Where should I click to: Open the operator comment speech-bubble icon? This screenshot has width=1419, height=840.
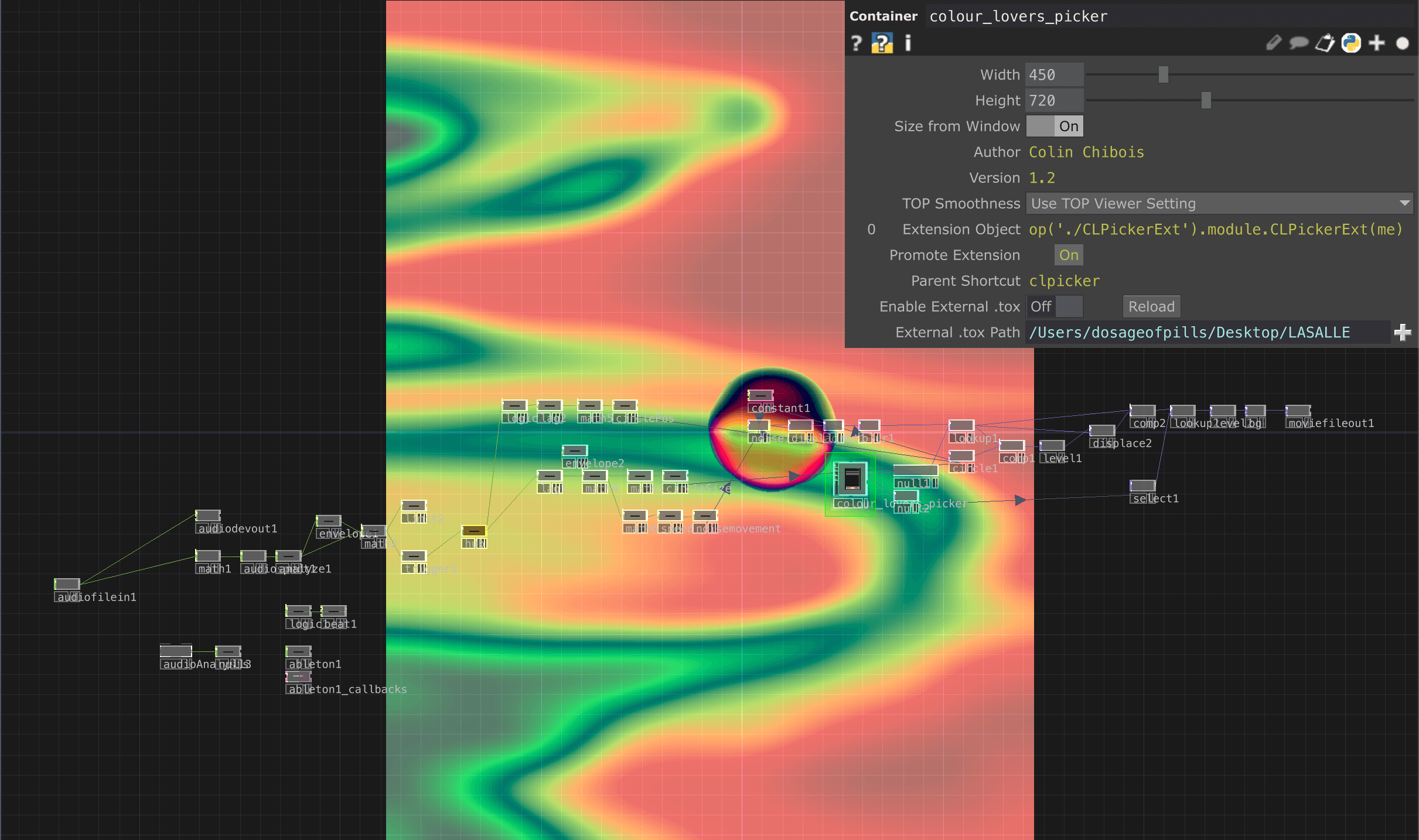click(x=1298, y=43)
